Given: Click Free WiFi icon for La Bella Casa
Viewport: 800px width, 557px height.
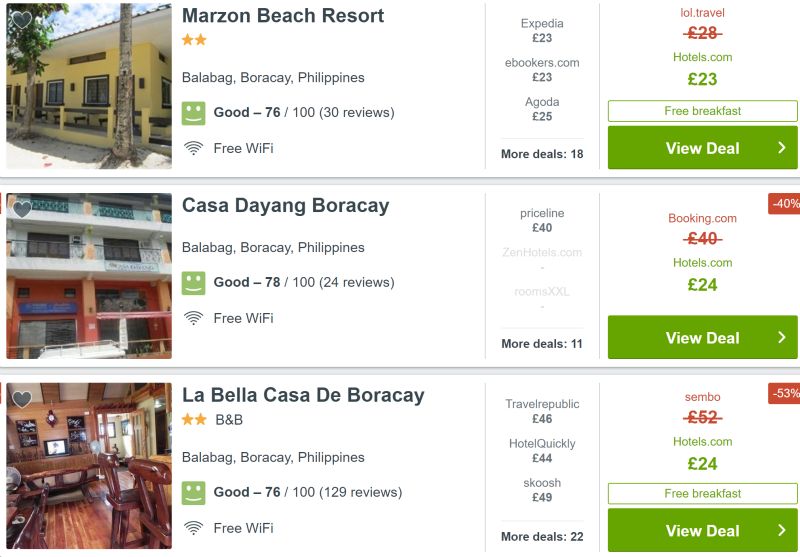Looking at the screenshot, I should click(x=193, y=528).
